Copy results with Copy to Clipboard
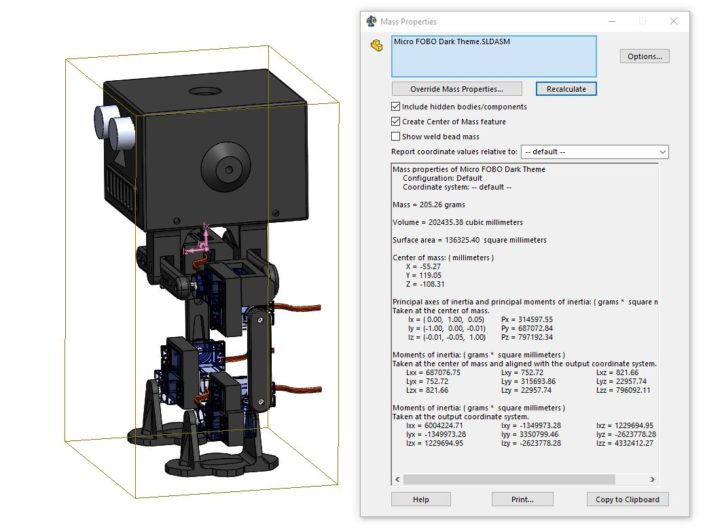Image resolution: width=705 pixels, height=528 pixels. pos(626,499)
